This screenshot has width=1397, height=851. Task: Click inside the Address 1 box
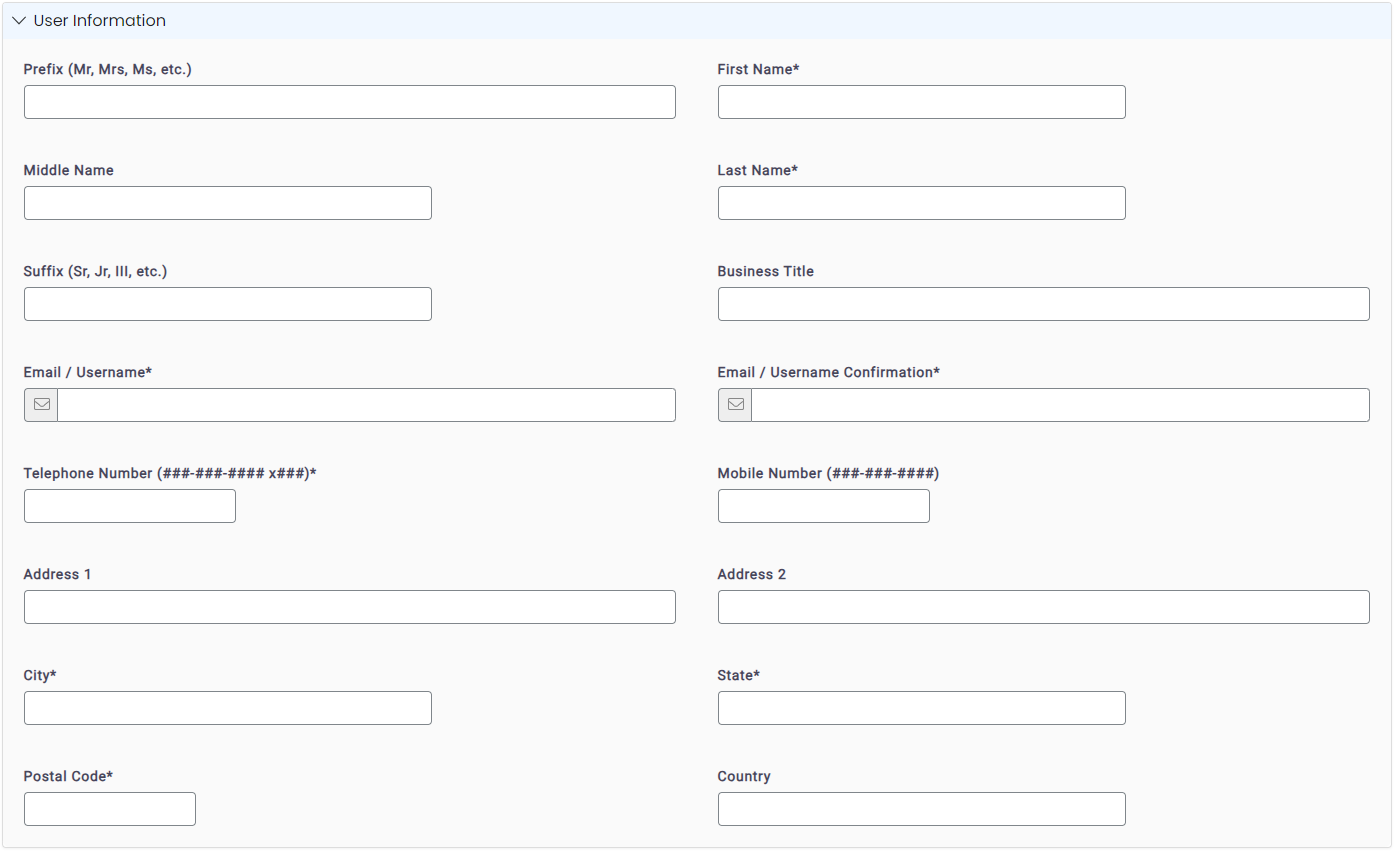tap(349, 606)
